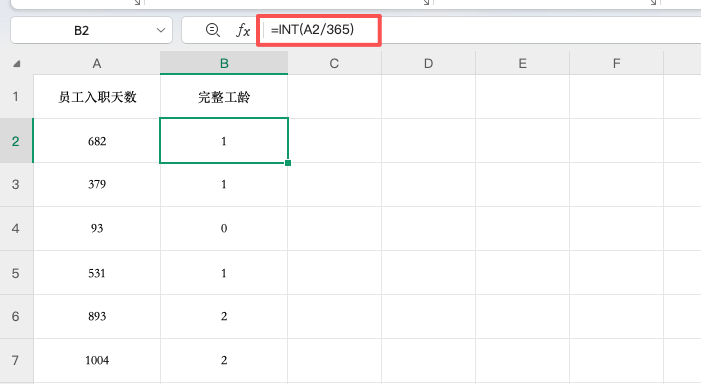The height and width of the screenshot is (384, 701).
Task: Select row 6 header
Action: click(x=16, y=316)
